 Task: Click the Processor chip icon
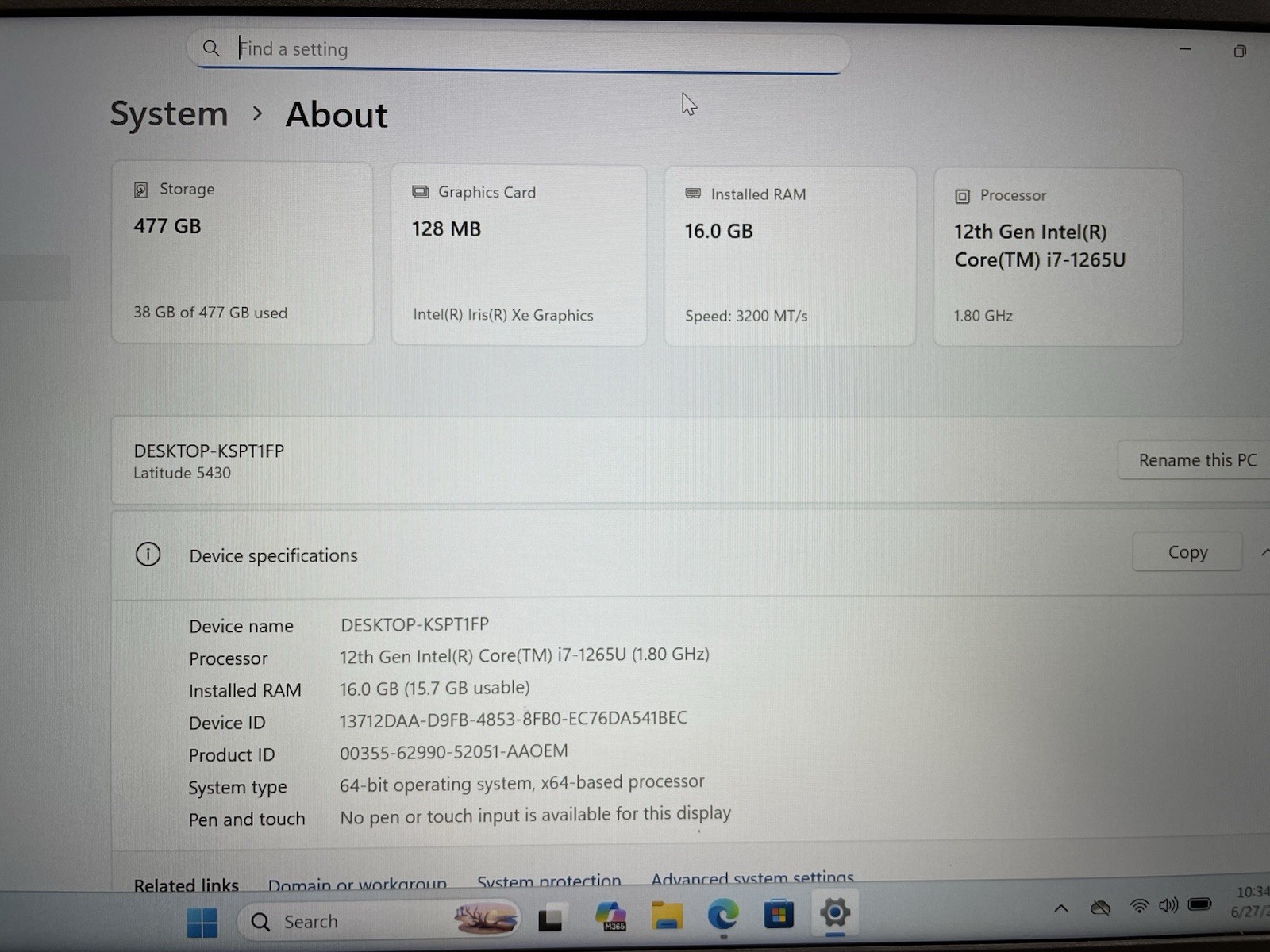[x=962, y=196]
